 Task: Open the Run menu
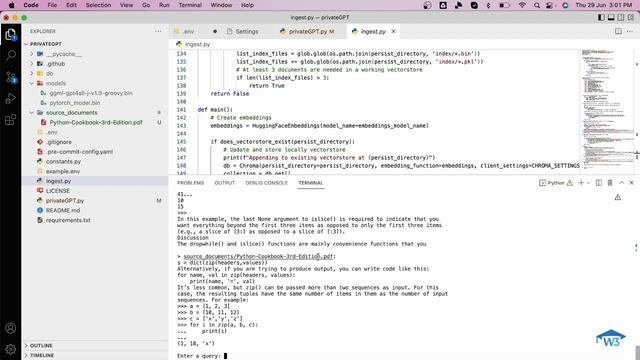[x=164, y=5]
